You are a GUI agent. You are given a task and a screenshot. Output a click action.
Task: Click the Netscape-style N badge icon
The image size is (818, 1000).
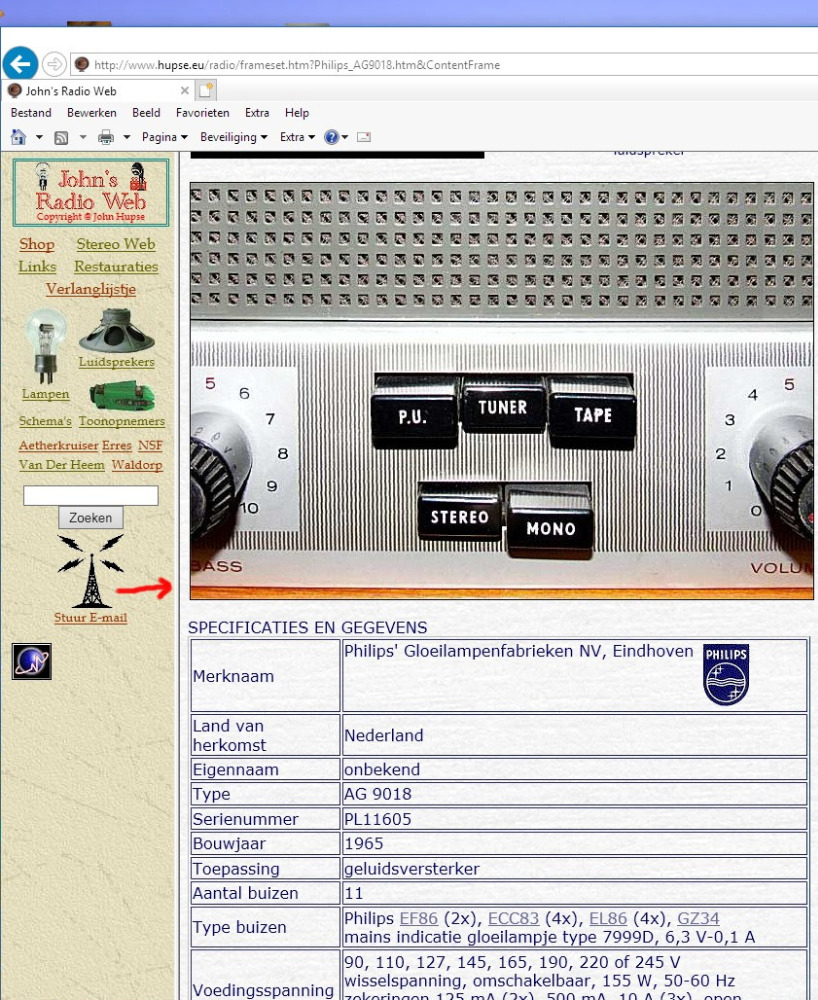click(x=32, y=662)
